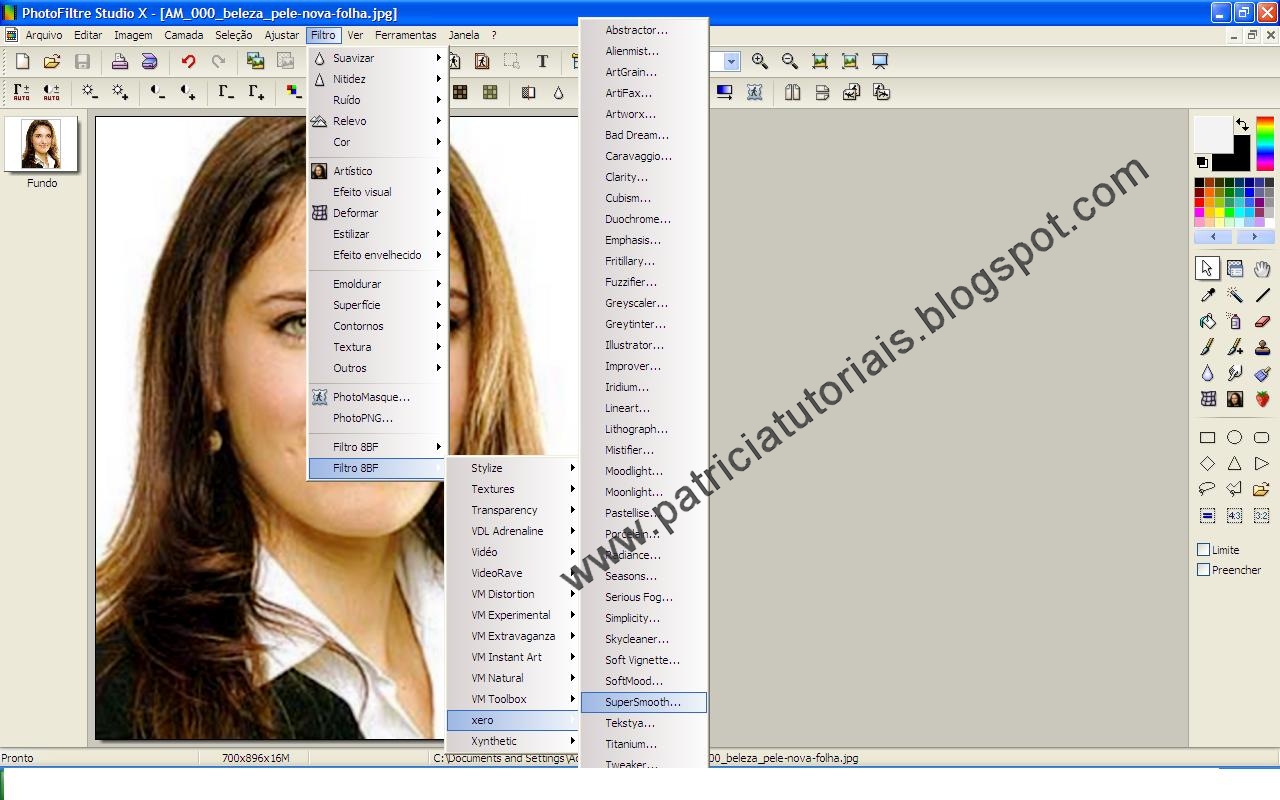
Task: Expand the Xynthetic submenu
Action: (513, 741)
